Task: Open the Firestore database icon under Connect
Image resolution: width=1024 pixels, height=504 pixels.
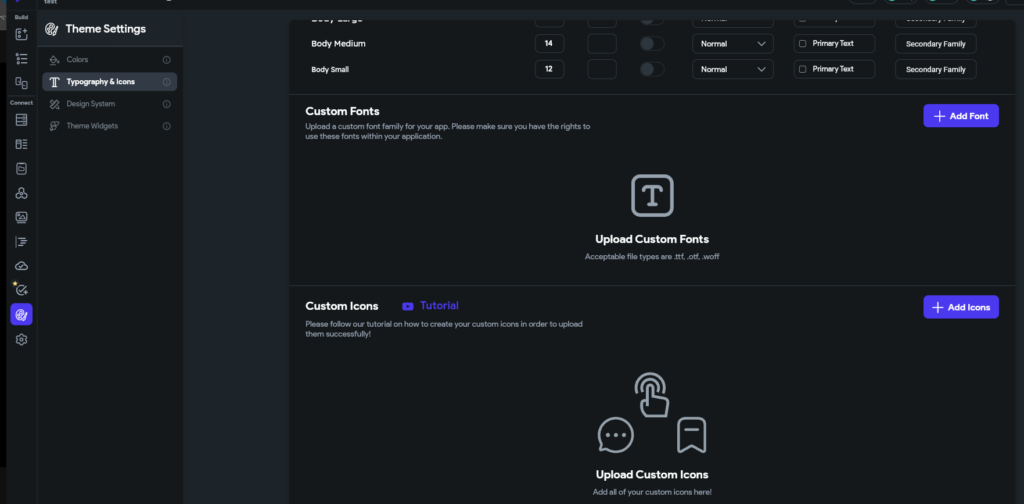Action: (21, 120)
